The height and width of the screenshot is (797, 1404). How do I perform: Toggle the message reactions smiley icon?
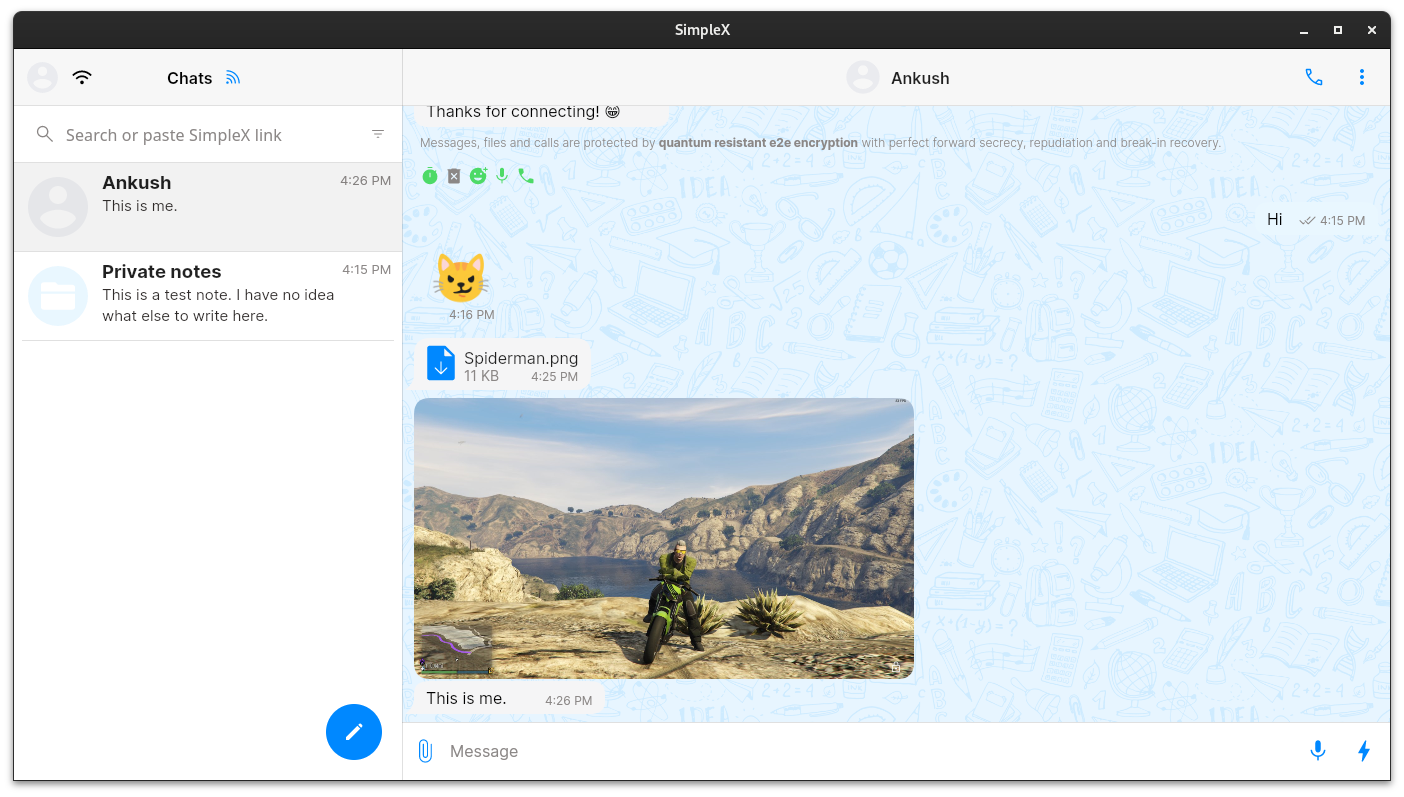pyautogui.click(x=478, y=175)
